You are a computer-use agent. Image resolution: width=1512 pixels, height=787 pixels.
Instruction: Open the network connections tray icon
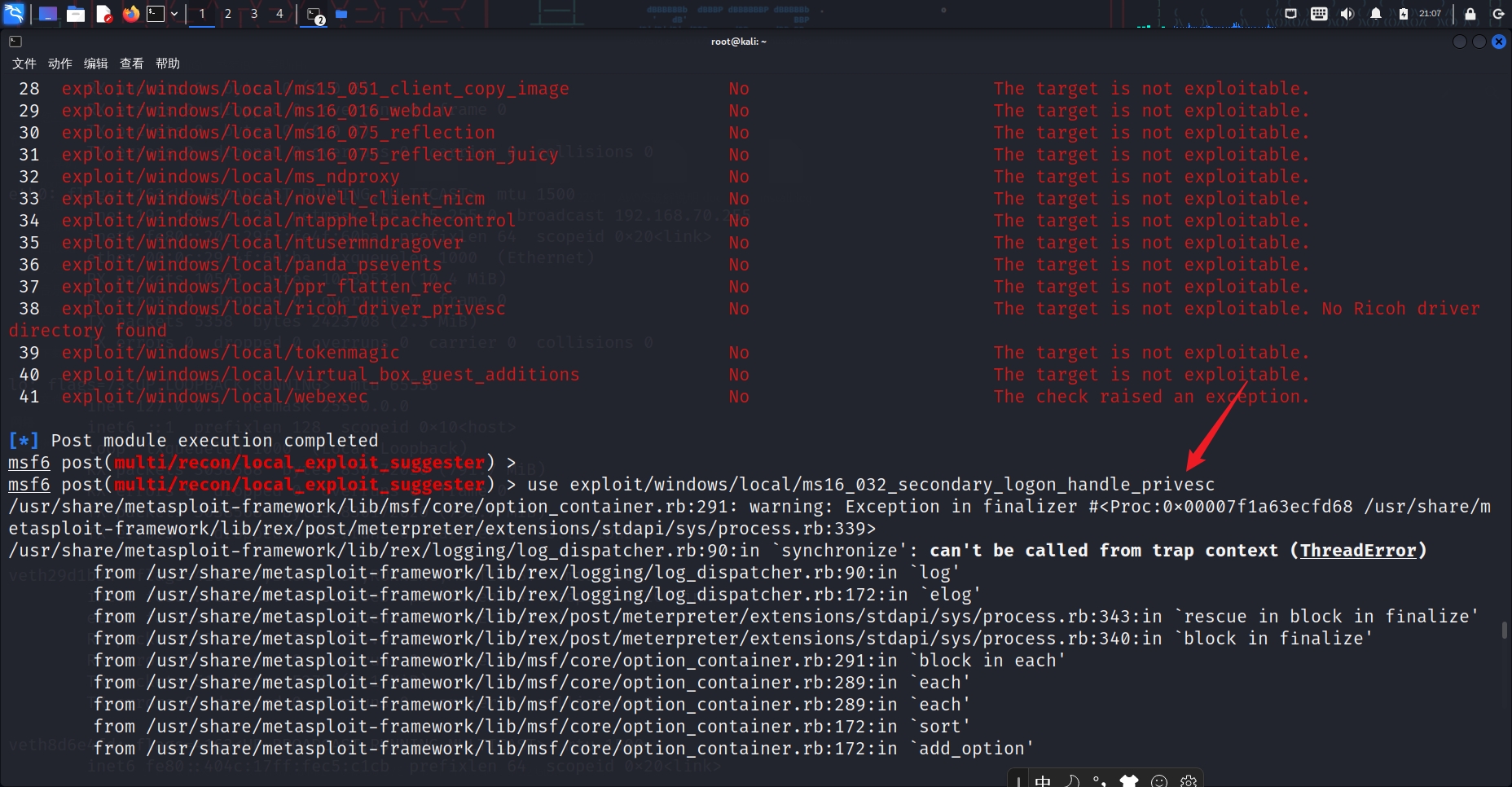[x=1290, y=14]
